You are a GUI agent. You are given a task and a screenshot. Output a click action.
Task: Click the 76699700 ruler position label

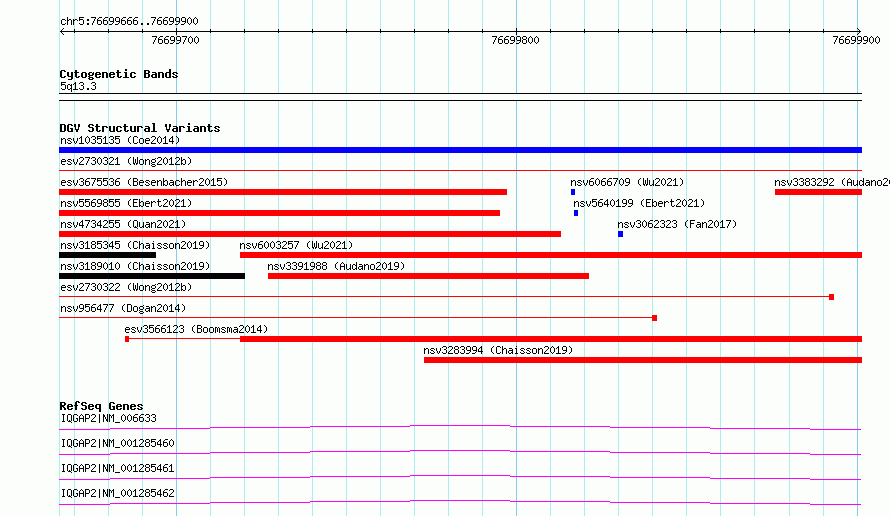175,40
